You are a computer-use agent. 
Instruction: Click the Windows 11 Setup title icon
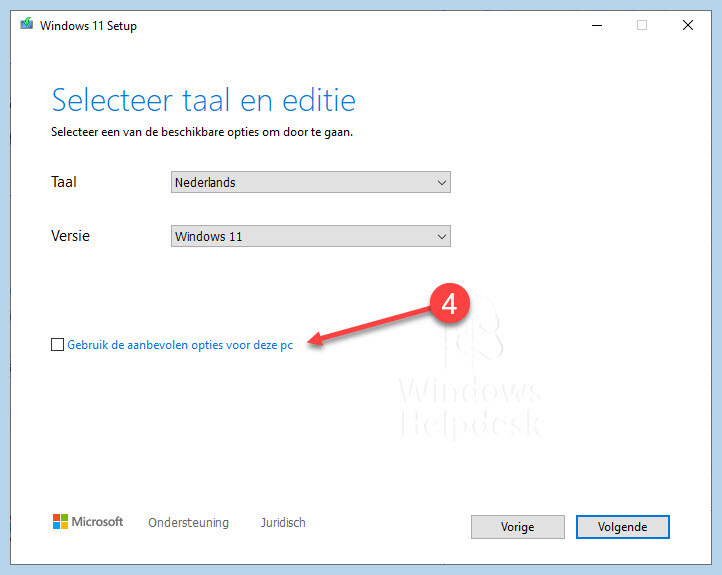(27, 23)
